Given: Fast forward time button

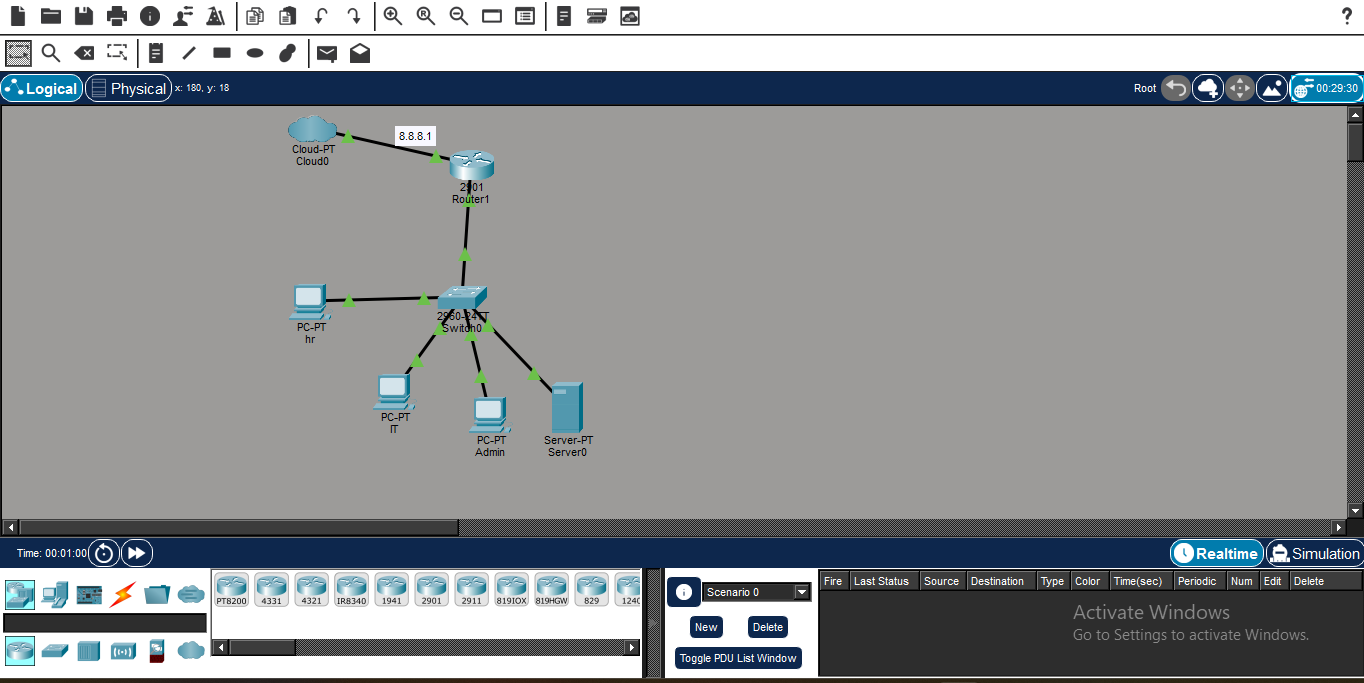Looking at the screenshot, I should pyautogui.click(x=137, y=552).
